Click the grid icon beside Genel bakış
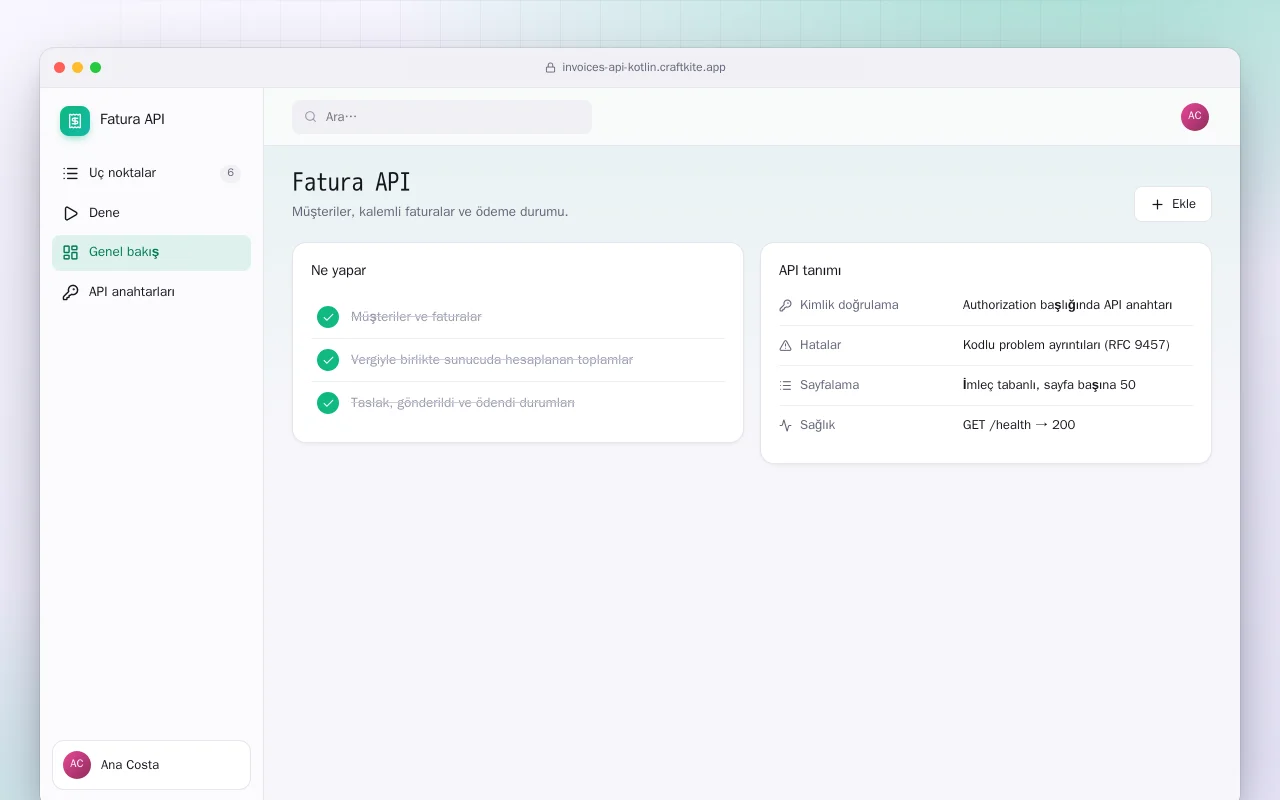1280x800 pixels. [x=70, y=253]
